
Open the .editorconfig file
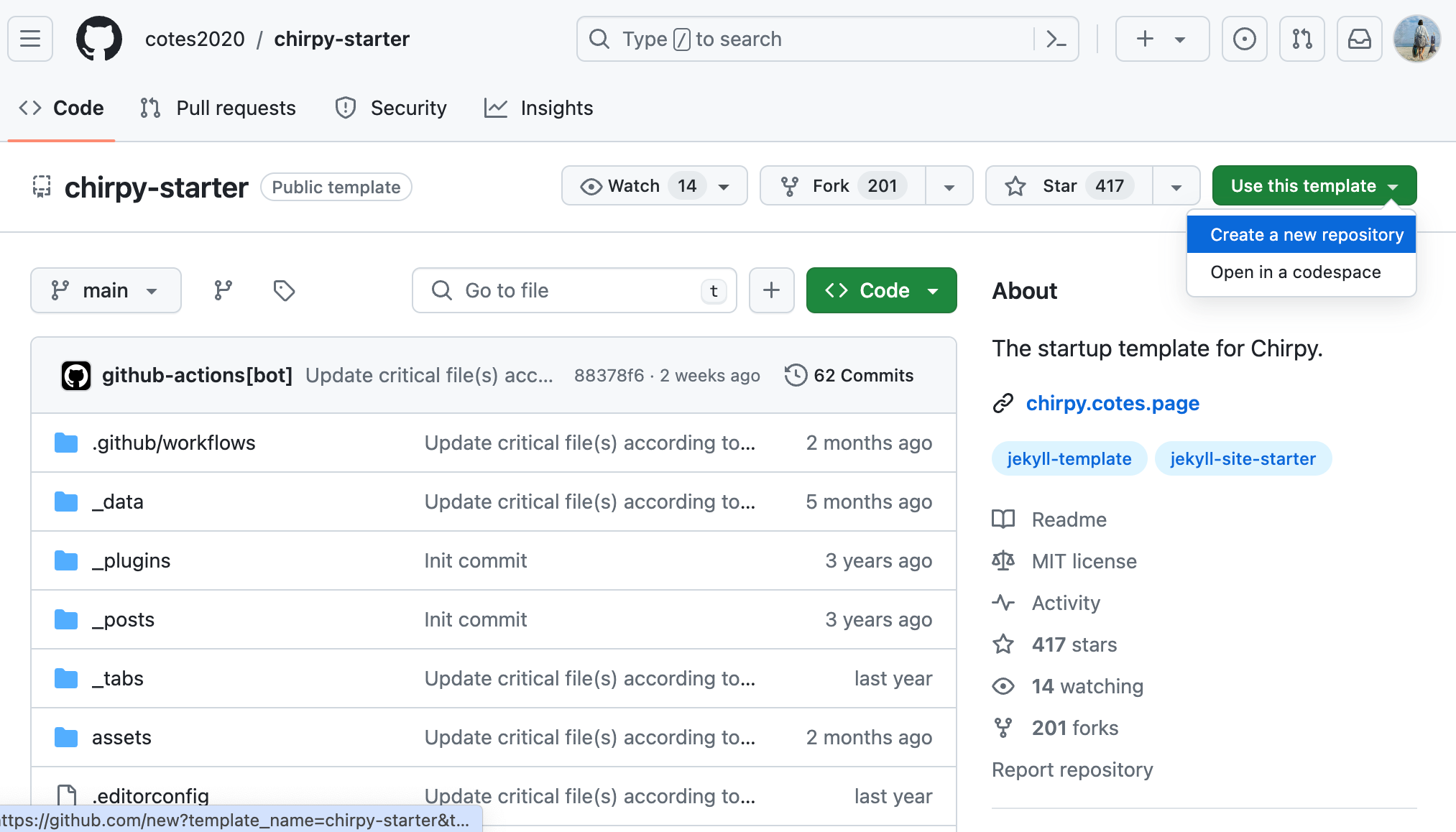[x=150, y=796]
